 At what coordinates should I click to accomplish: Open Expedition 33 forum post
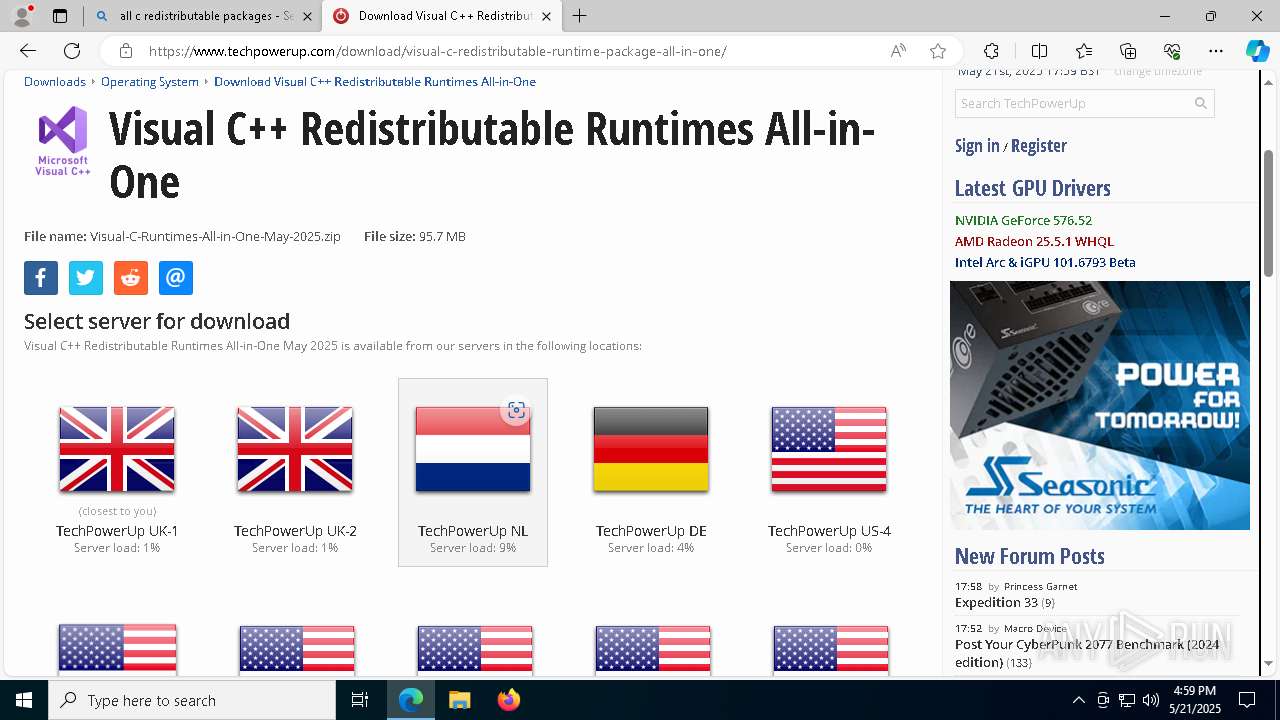tap(996, 603)
